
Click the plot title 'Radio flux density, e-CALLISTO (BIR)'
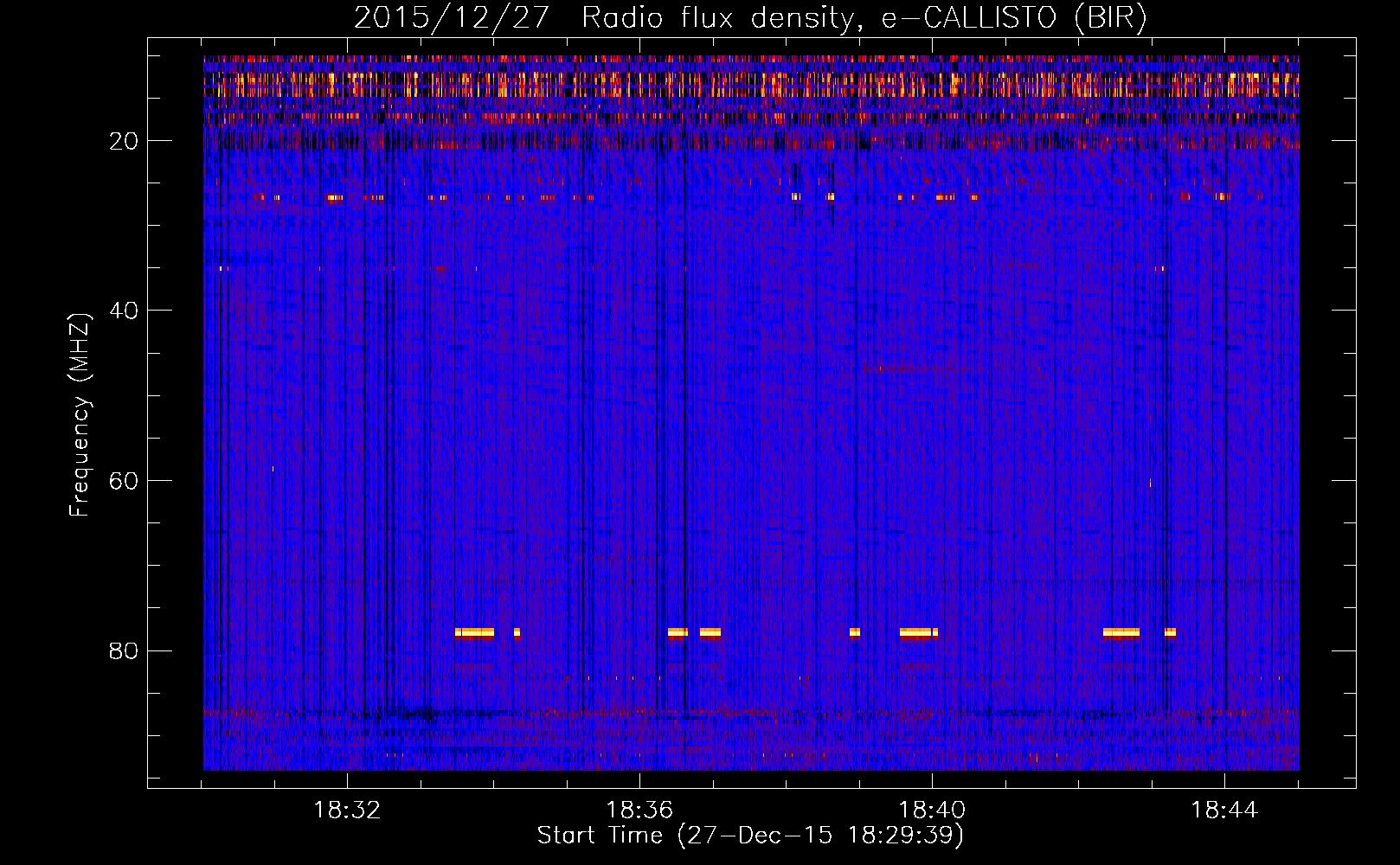click(864, 18)
